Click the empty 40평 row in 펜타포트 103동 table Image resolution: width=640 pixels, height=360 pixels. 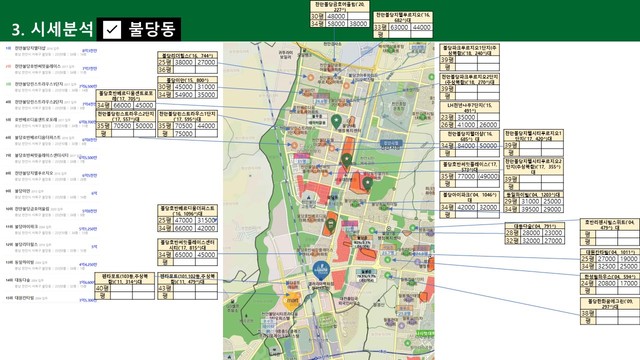tap(124, 288)
